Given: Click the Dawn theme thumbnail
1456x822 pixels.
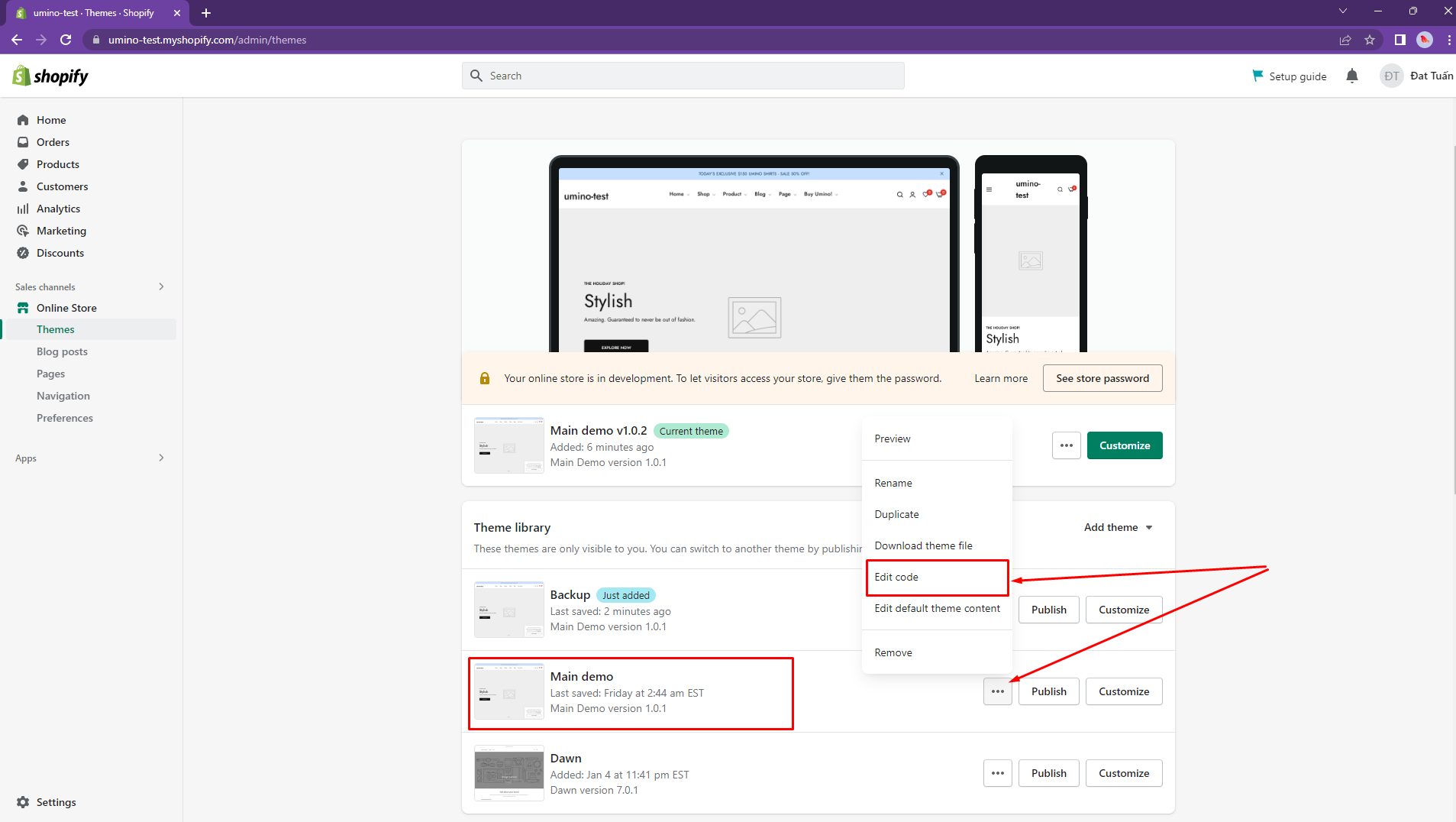Looking at the screenshot, I should point(509,773).
